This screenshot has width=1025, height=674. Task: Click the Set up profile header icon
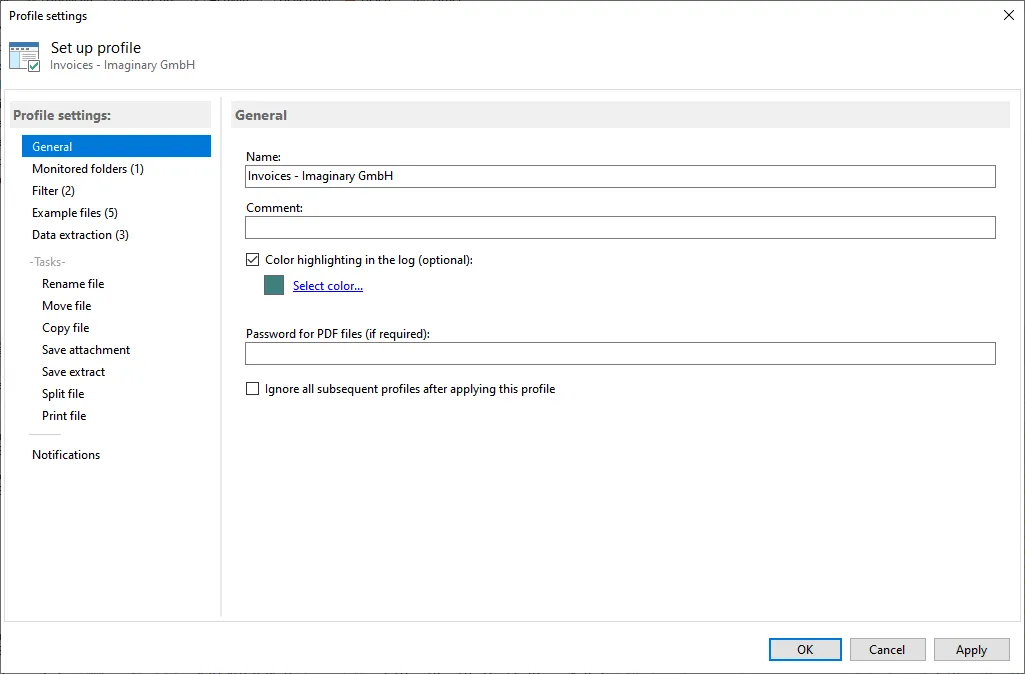24,55
